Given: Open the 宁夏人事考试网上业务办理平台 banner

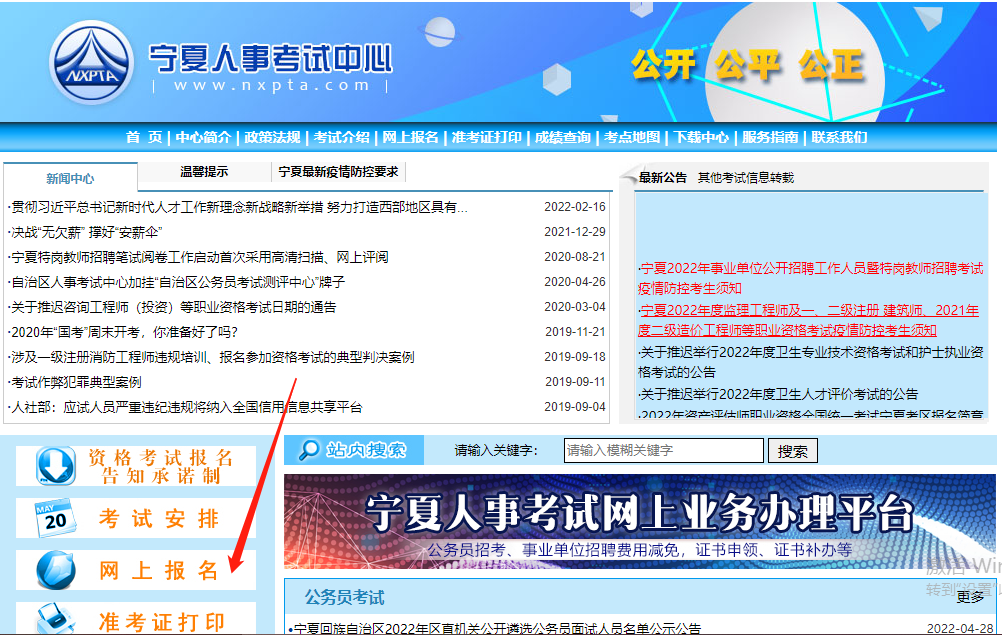Looking at the screenshot, I should (640, 521).
